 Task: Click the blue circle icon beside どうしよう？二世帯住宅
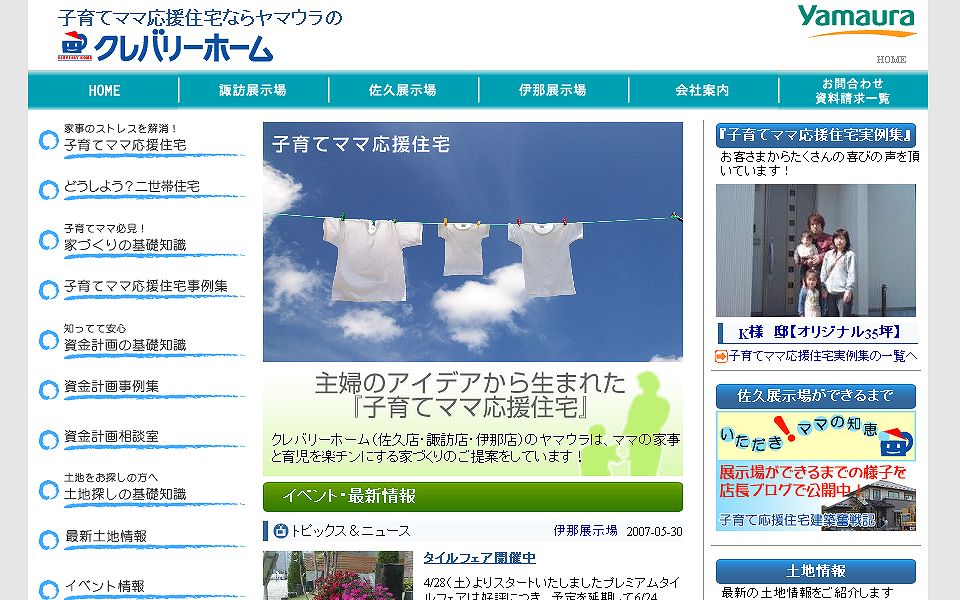tap(48, 190)
